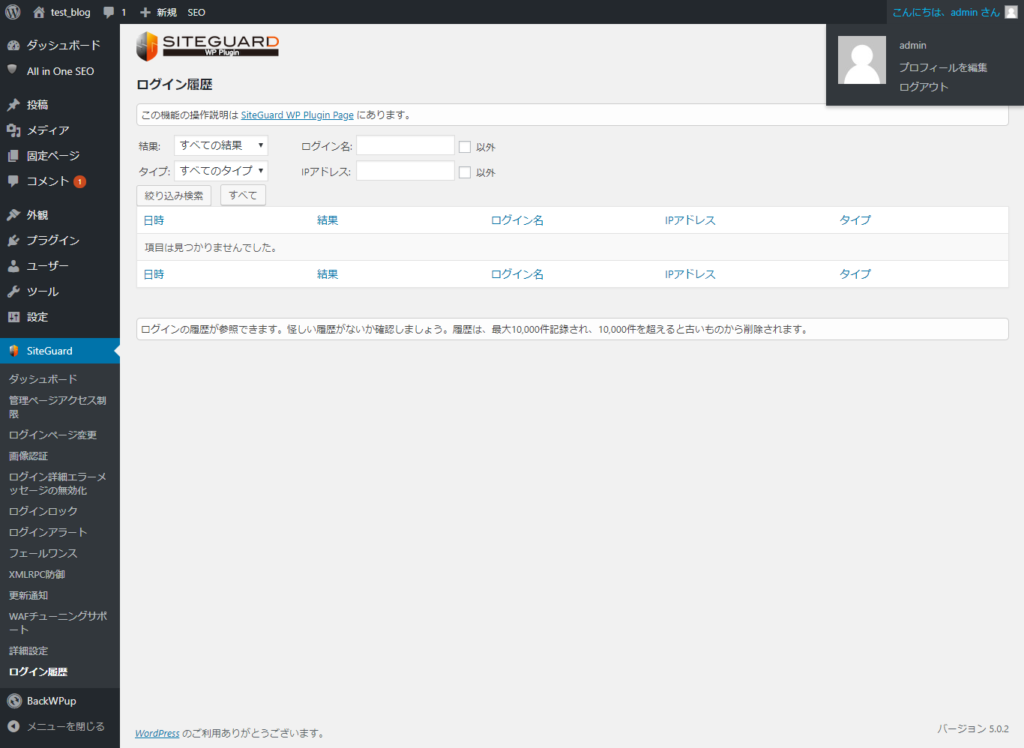
Task: Click the WordPress logo icon in admin bar
Action: click(13, 12)
